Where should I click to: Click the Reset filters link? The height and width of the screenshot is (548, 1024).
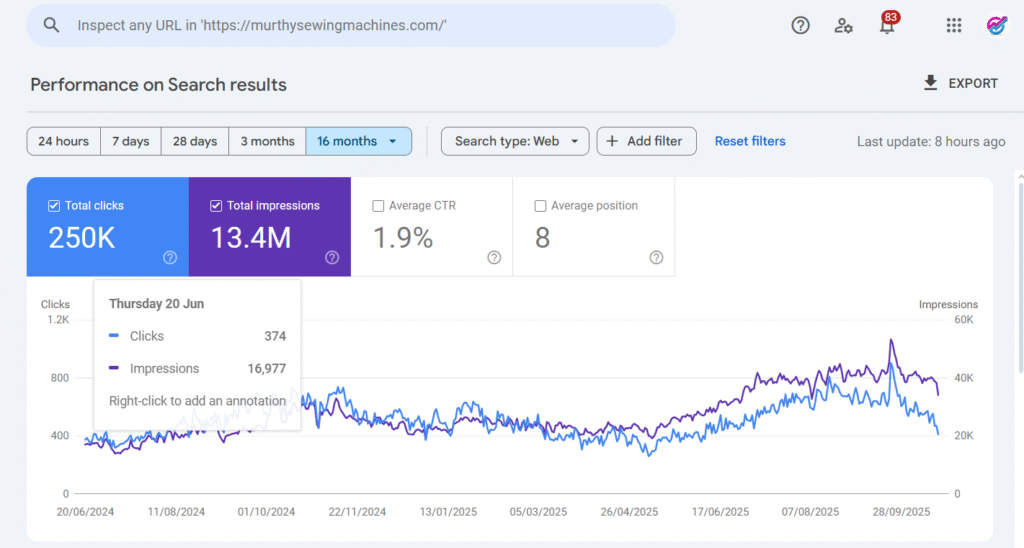point(750,141)
